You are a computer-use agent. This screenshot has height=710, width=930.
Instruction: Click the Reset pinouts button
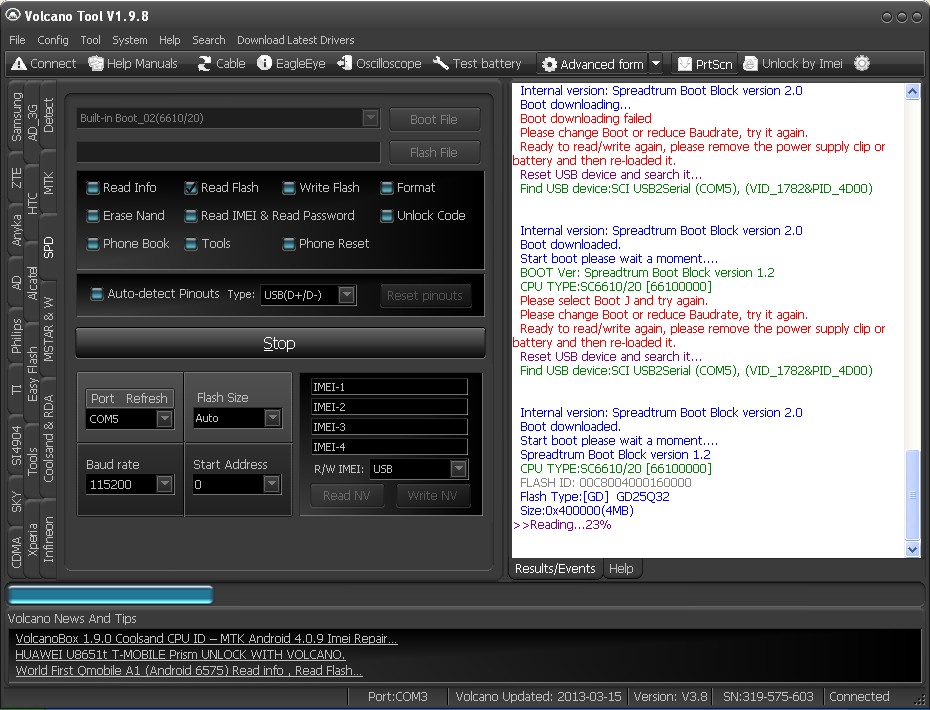point(425,295)
